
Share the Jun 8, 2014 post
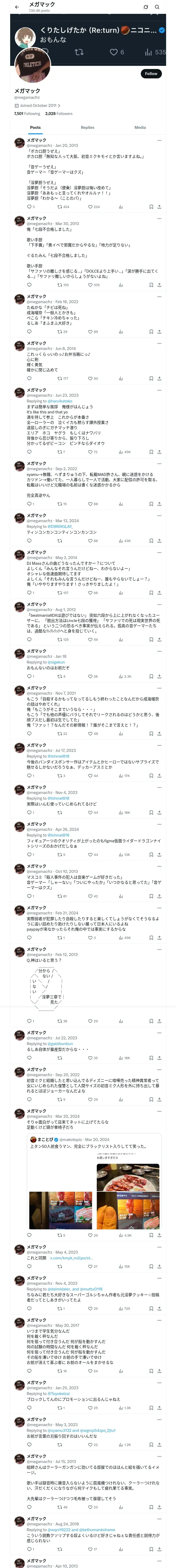(159, 379)
